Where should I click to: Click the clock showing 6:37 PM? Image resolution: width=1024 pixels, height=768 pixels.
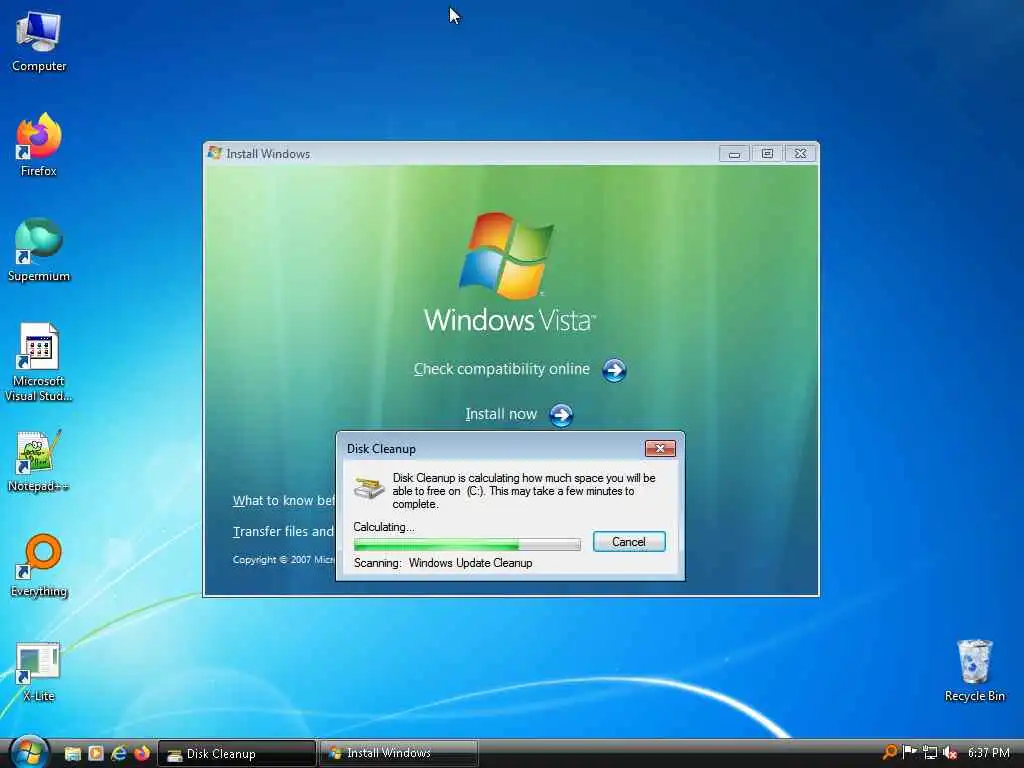pos(988,753)
